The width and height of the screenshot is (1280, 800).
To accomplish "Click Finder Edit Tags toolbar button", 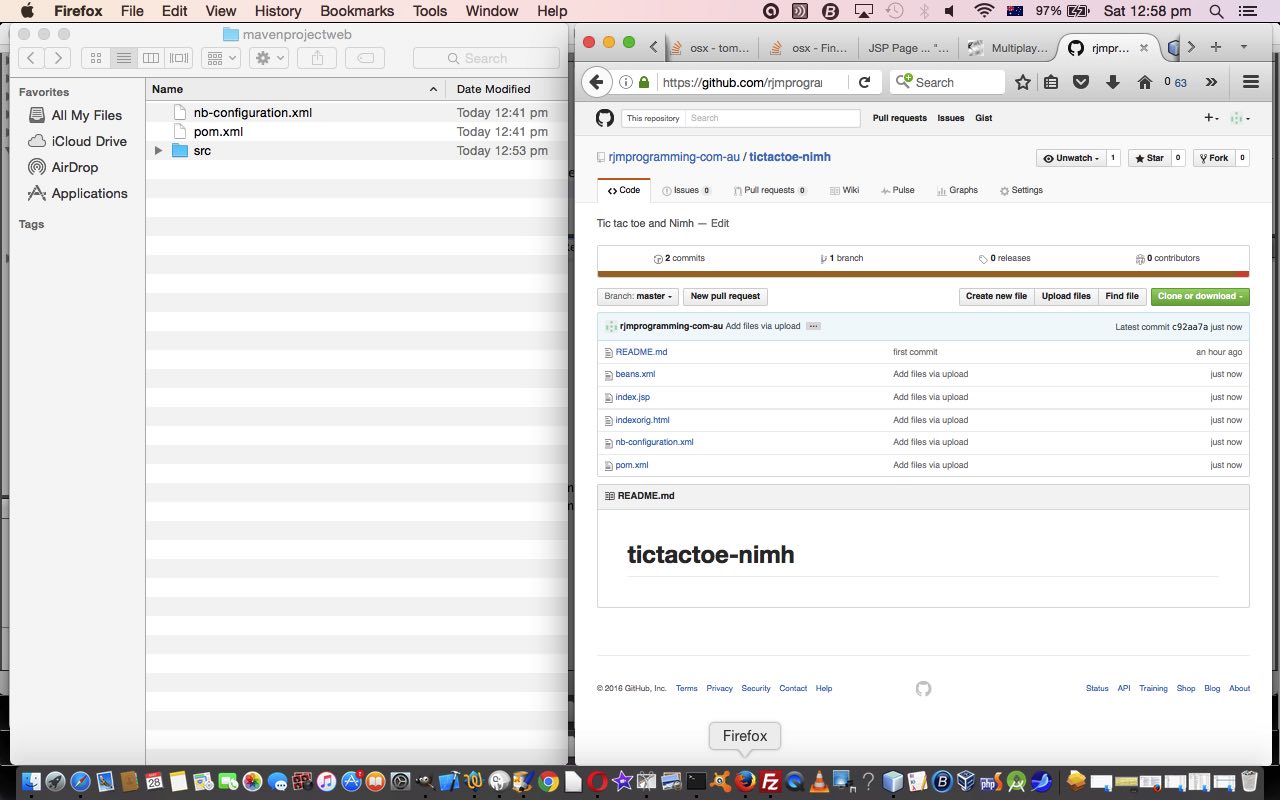I will (365, 58).
